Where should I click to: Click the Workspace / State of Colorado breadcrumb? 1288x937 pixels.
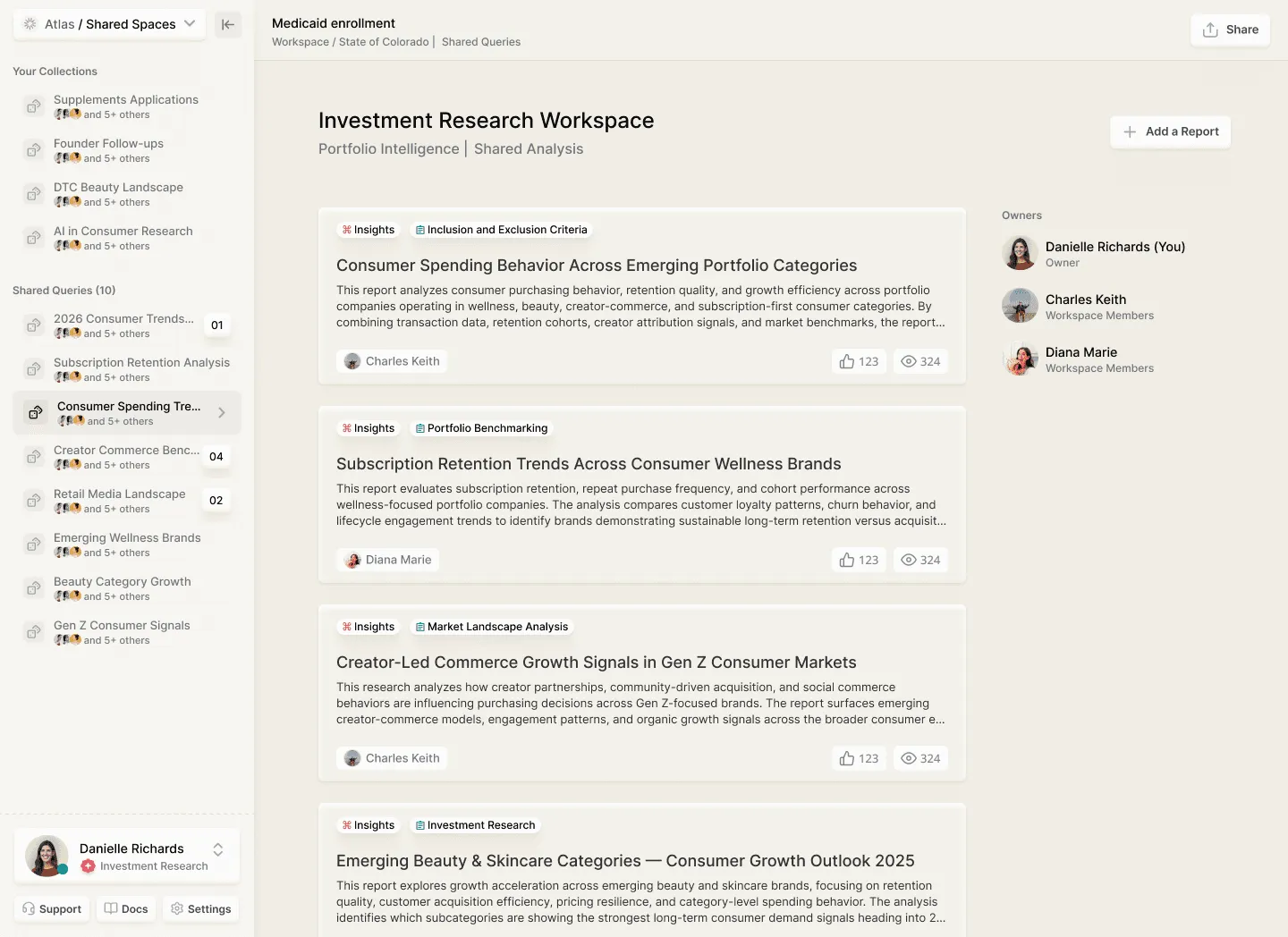click(x=351, y=42)
